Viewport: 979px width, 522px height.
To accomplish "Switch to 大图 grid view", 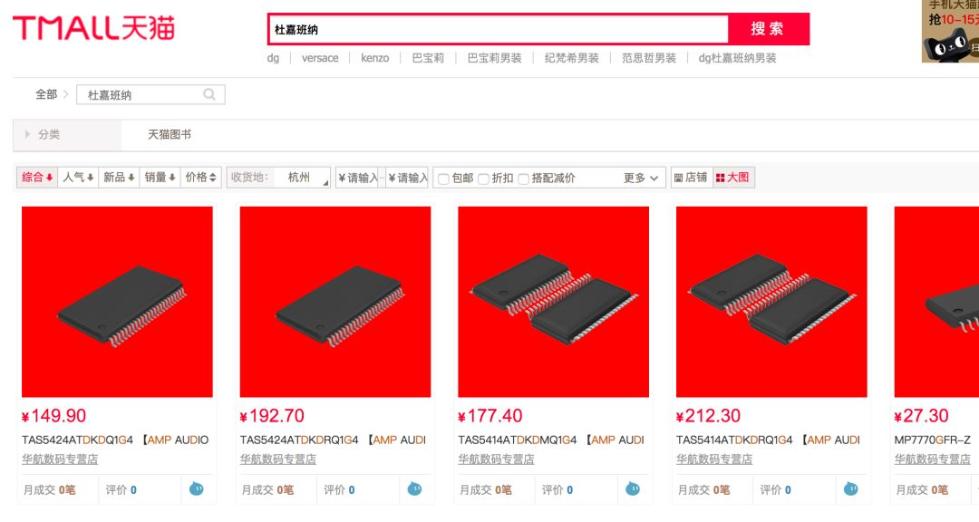I will 733,177.
